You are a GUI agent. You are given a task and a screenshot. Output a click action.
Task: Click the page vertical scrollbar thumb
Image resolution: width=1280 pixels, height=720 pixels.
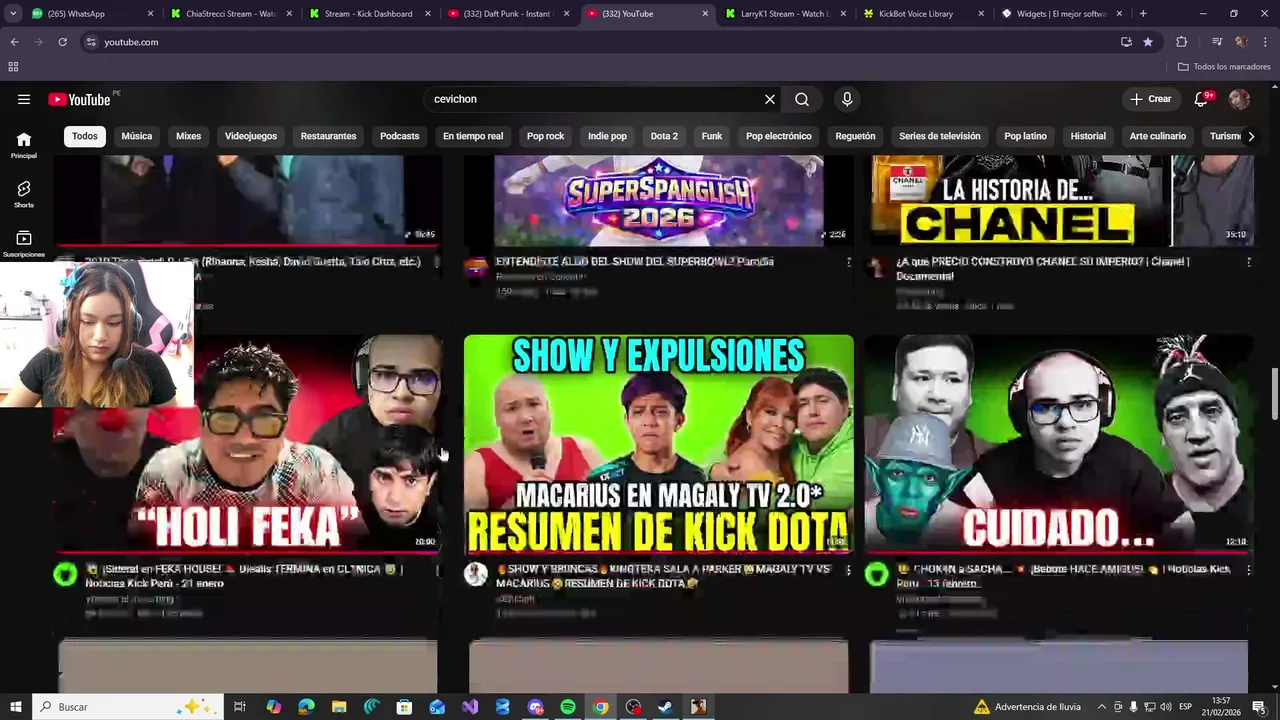tap(1274, 394)
